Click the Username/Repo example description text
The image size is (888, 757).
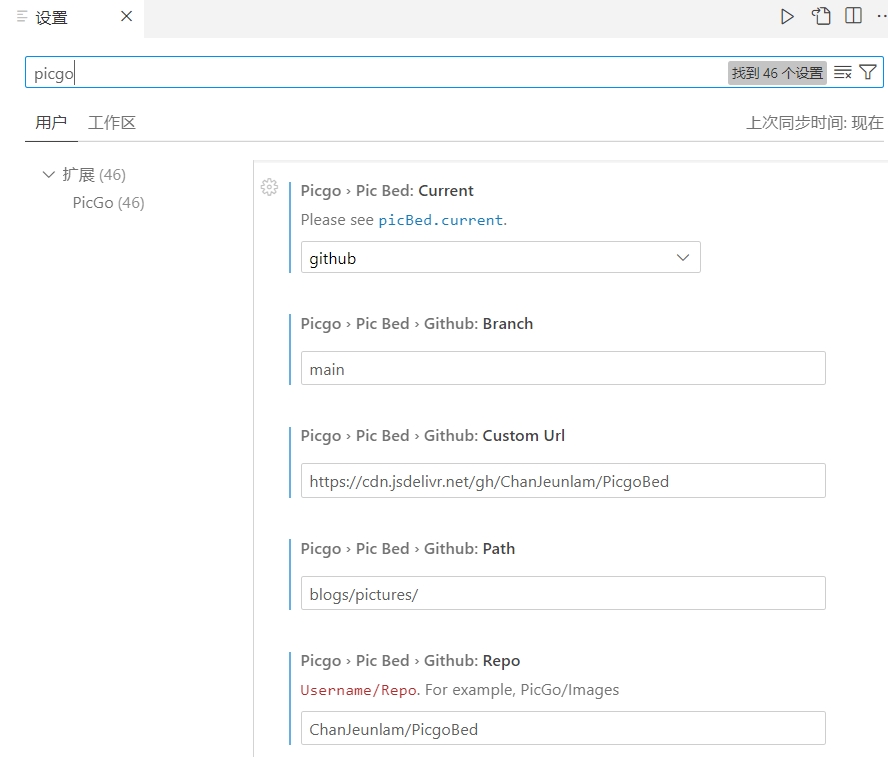pos(459,690)
